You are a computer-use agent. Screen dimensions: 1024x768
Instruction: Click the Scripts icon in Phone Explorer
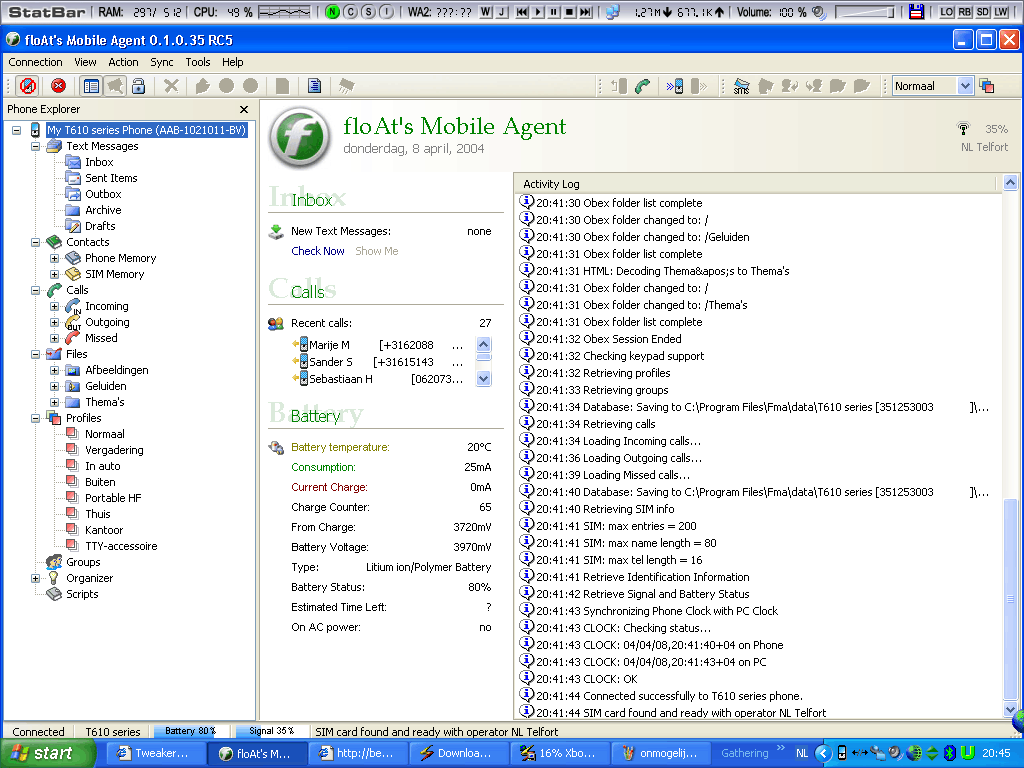tap(54, 594)
